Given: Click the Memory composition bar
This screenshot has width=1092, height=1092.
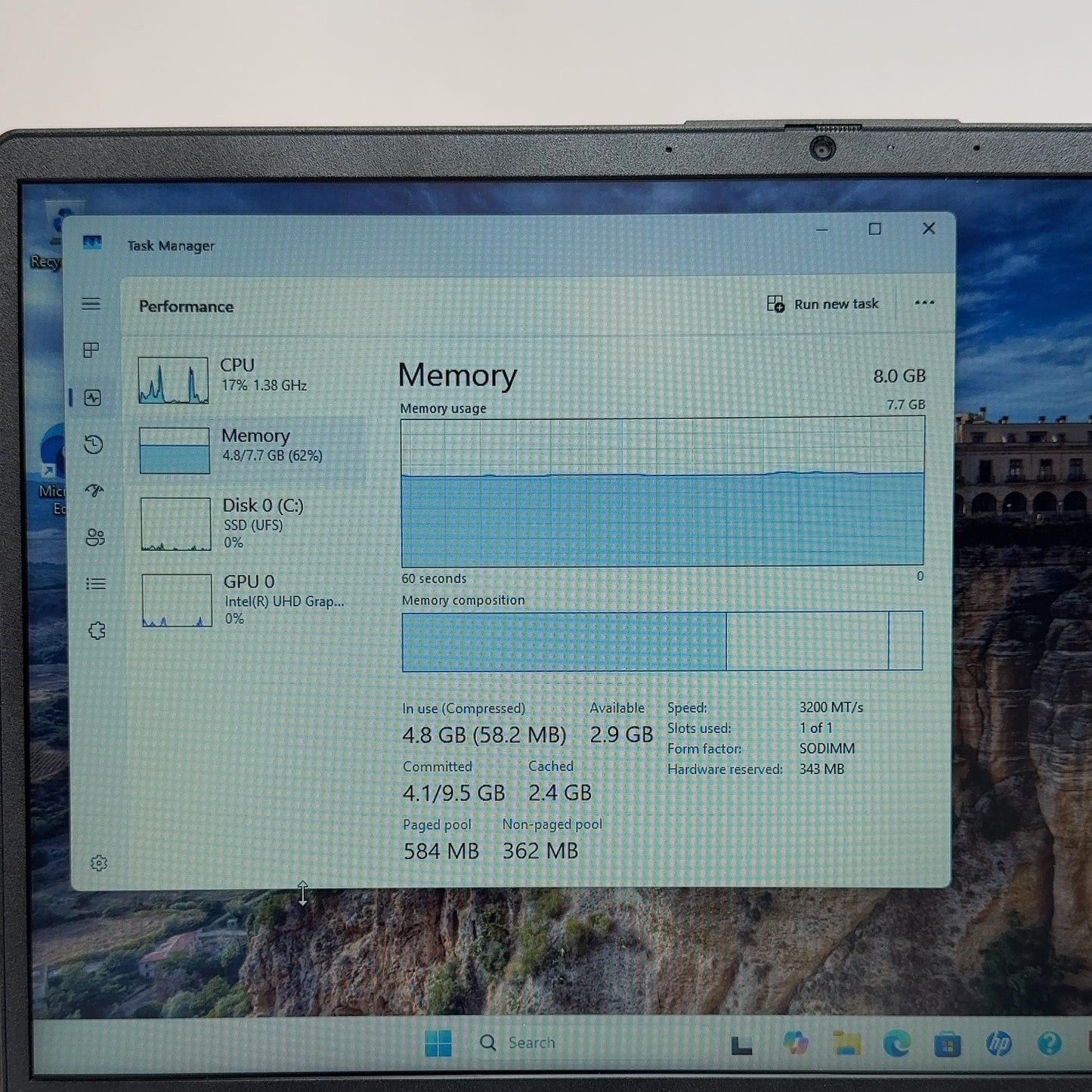Looking at the screenshot, I should 663,641.
